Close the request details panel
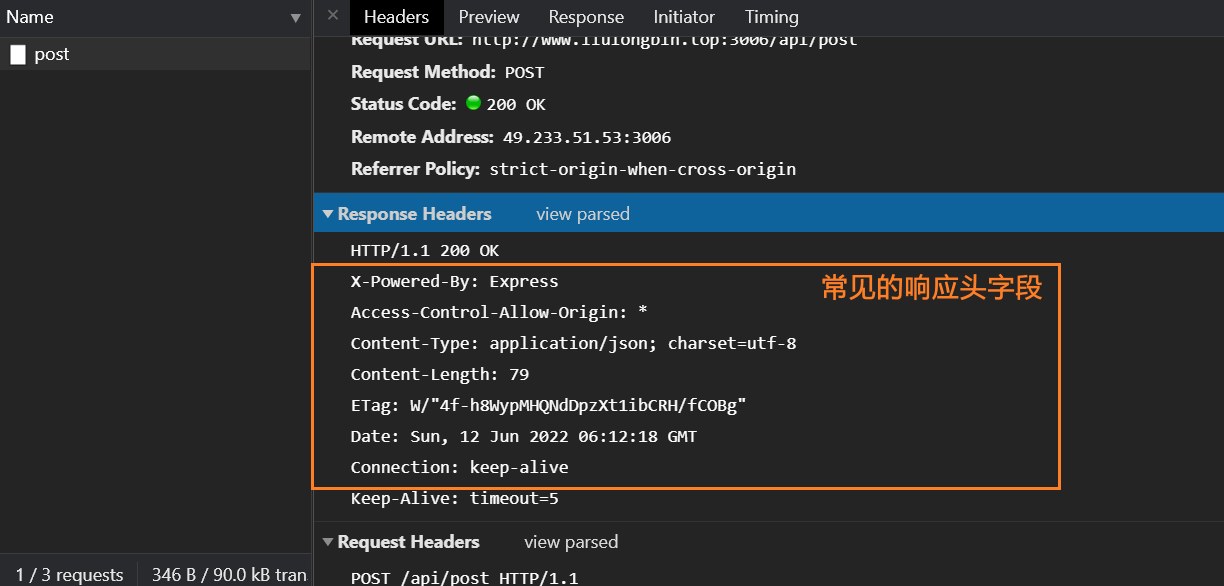The width and height of the screenshot is (1224, 586). (333, 15)
